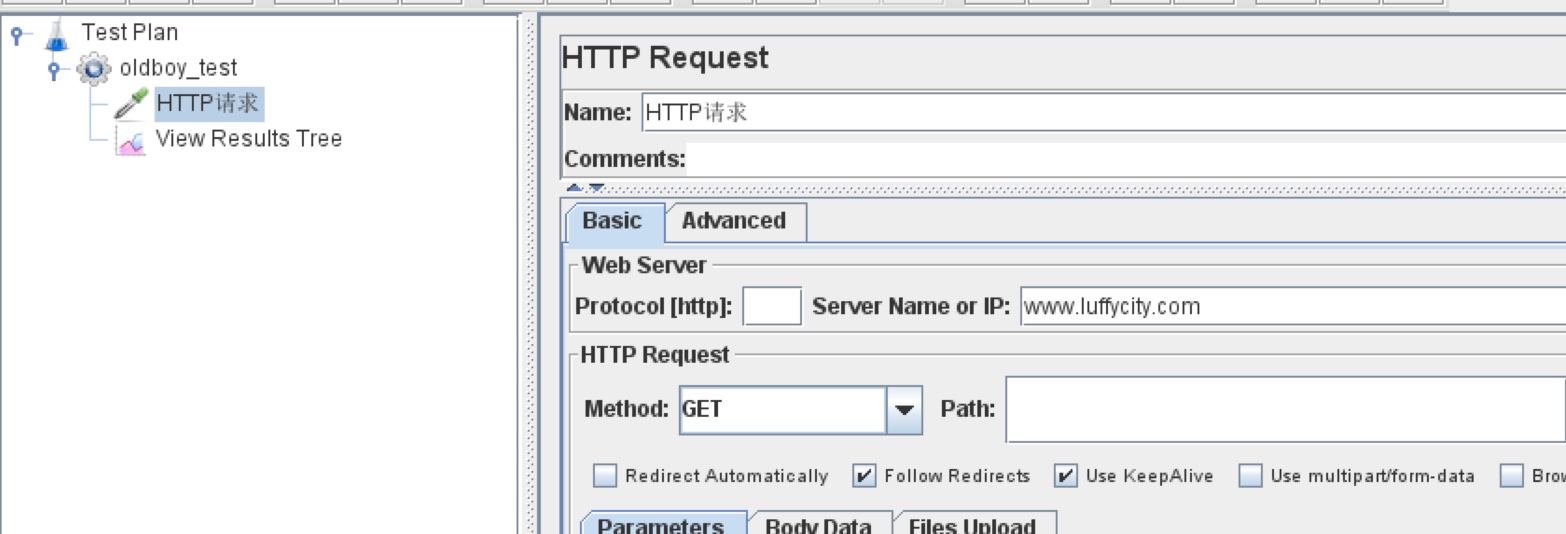1566x534 pixels.
Task: Switch to the Advanced tab
Action: (x=734, y=221)
